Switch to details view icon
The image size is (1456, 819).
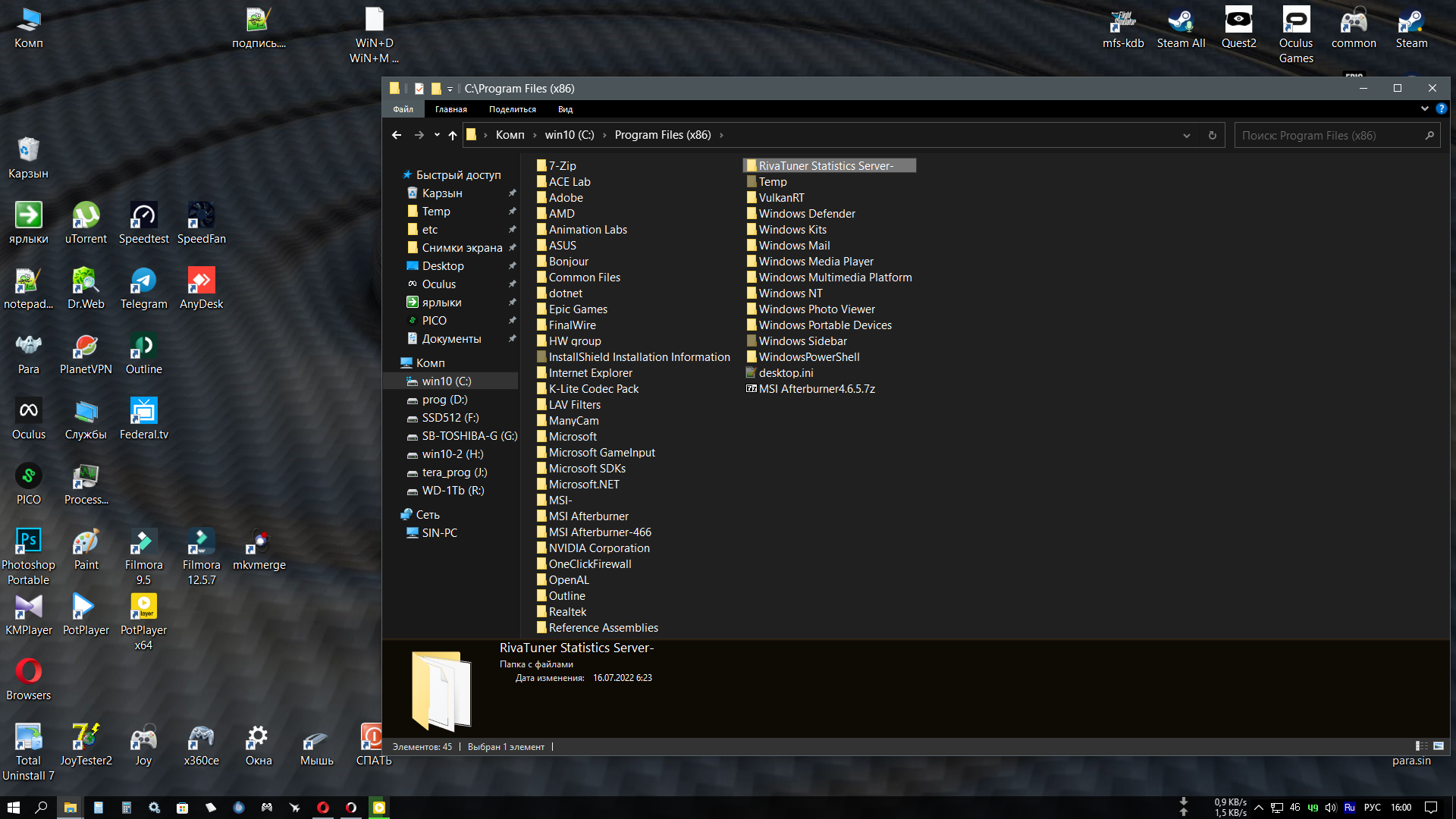1421,746
